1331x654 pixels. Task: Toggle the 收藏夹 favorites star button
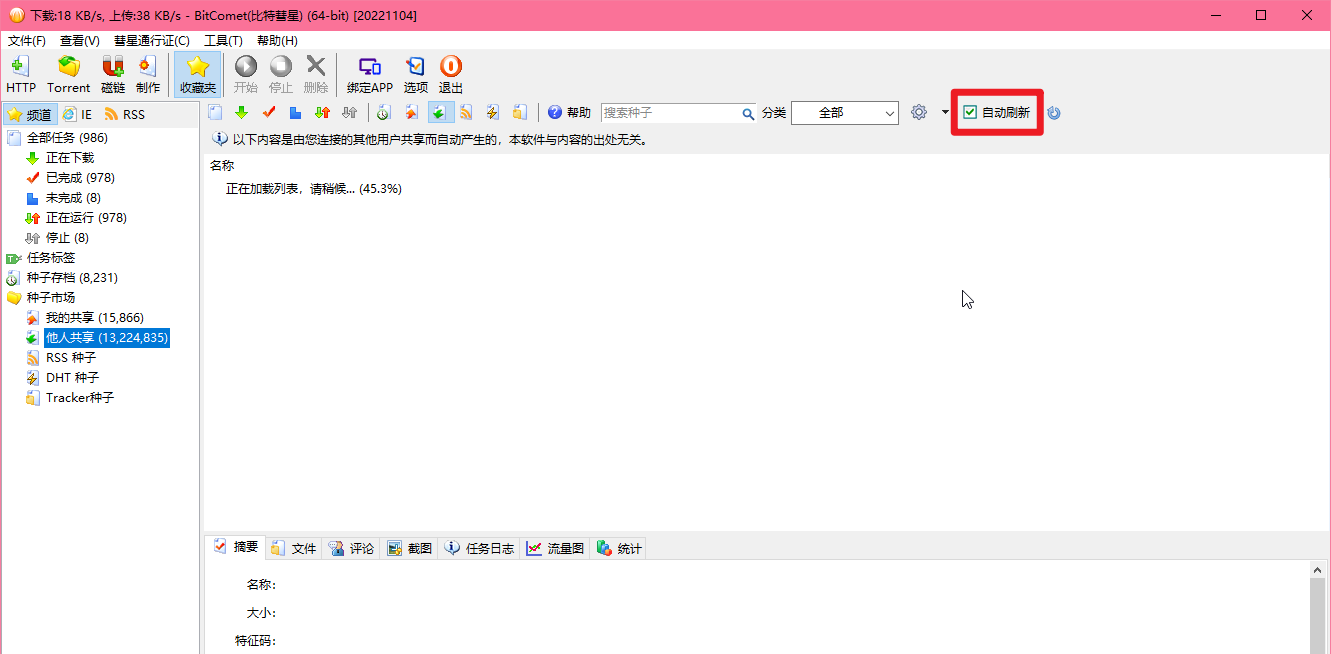pyautogui.click(x=198, y=75)
